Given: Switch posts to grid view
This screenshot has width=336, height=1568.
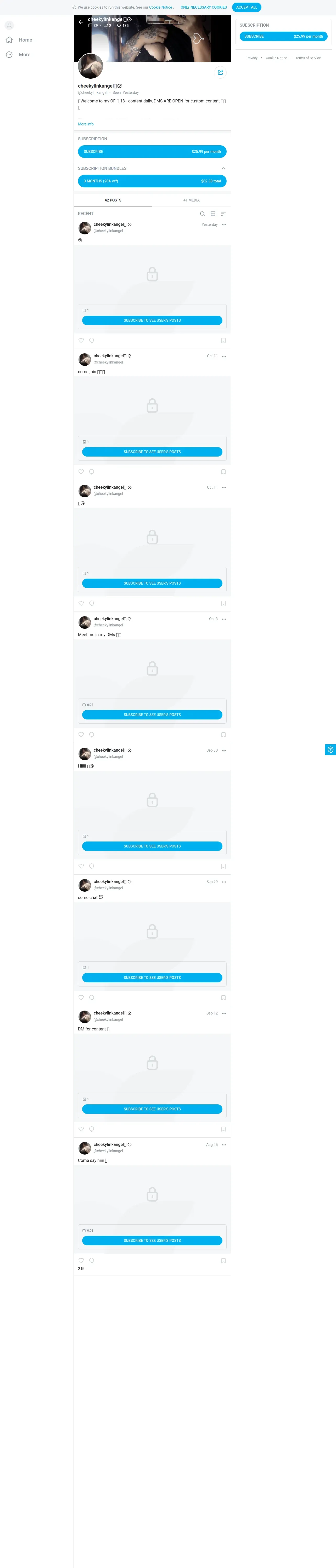Looking at the screenshot, I should pos(213,214).
